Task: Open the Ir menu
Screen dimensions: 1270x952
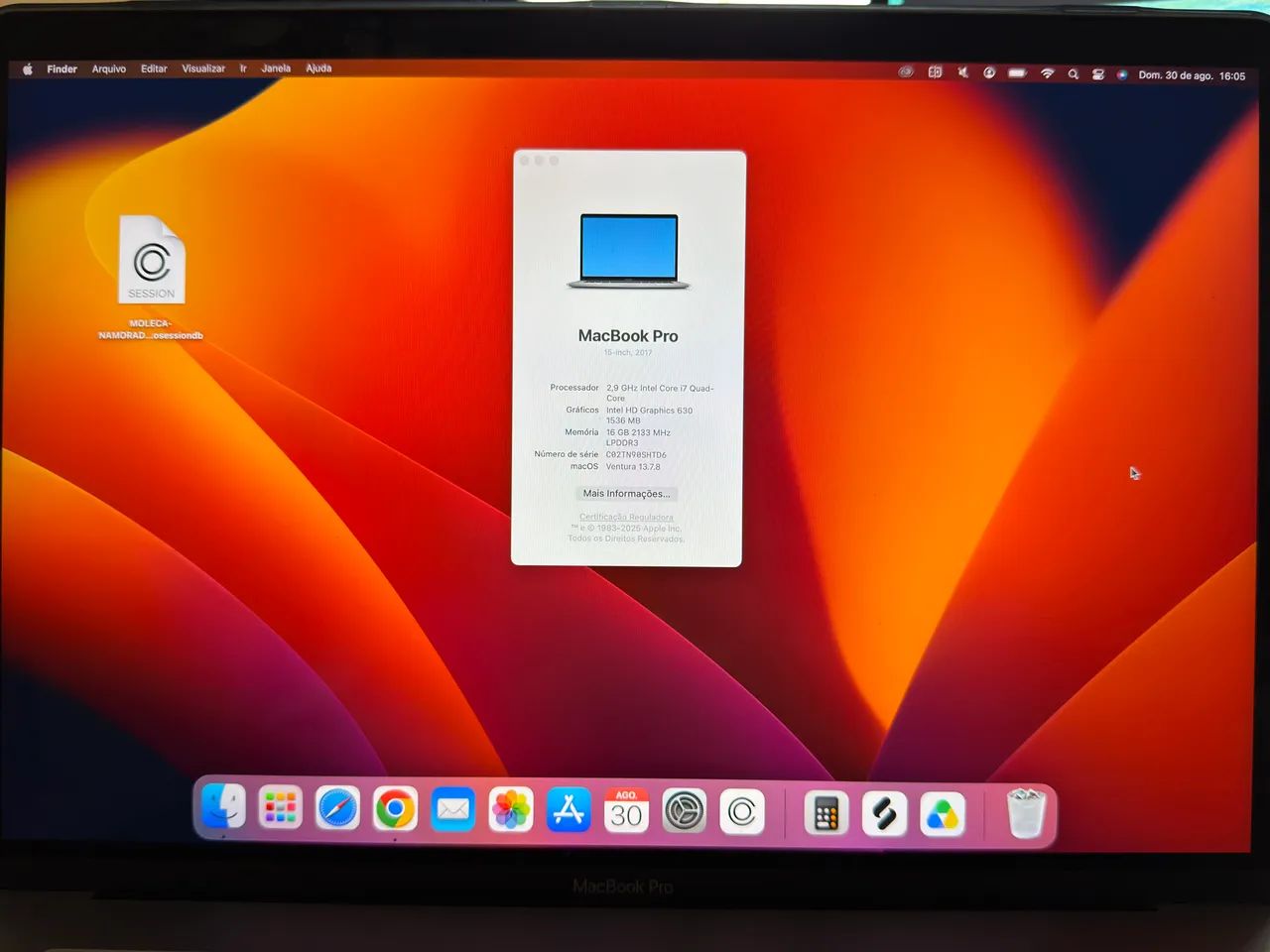Action: 243,69
